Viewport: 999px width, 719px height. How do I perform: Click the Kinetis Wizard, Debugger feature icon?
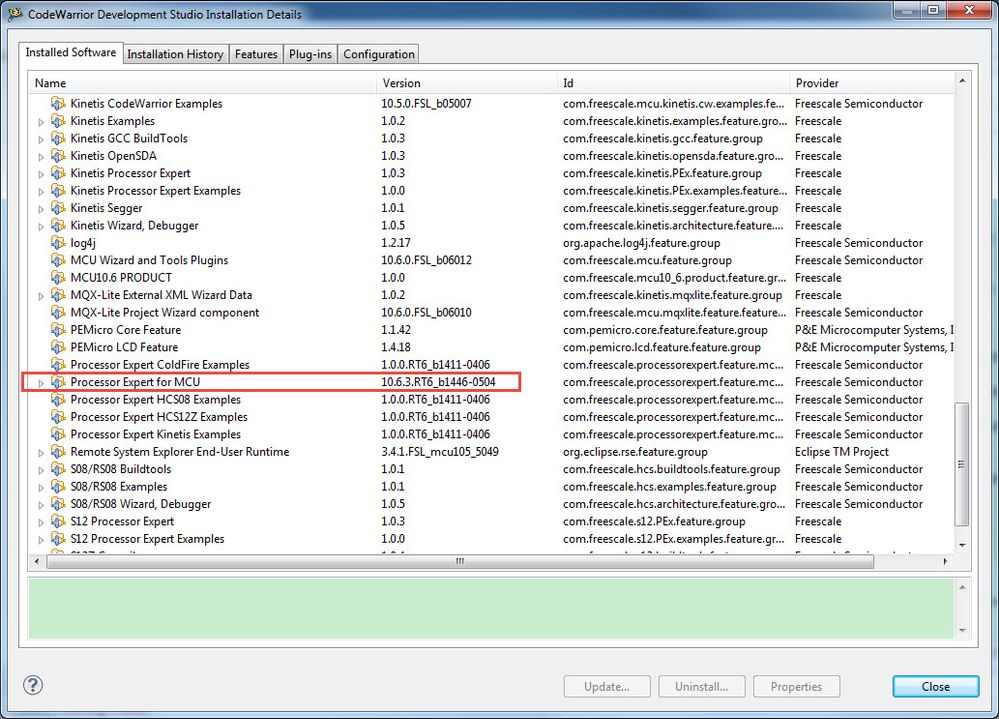(x=58, y=225)
